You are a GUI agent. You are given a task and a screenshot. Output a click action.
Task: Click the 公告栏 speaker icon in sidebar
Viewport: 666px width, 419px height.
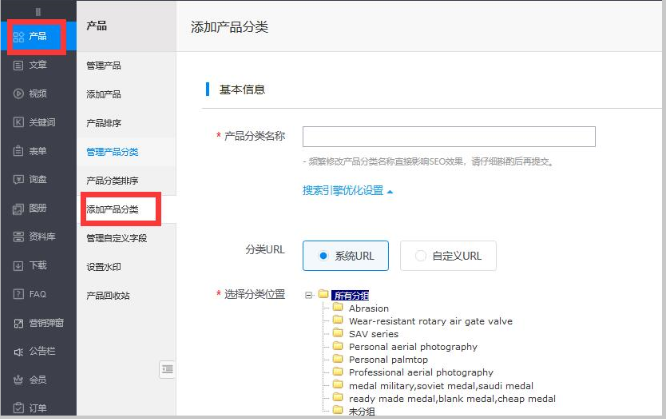(x=18, y=352)
